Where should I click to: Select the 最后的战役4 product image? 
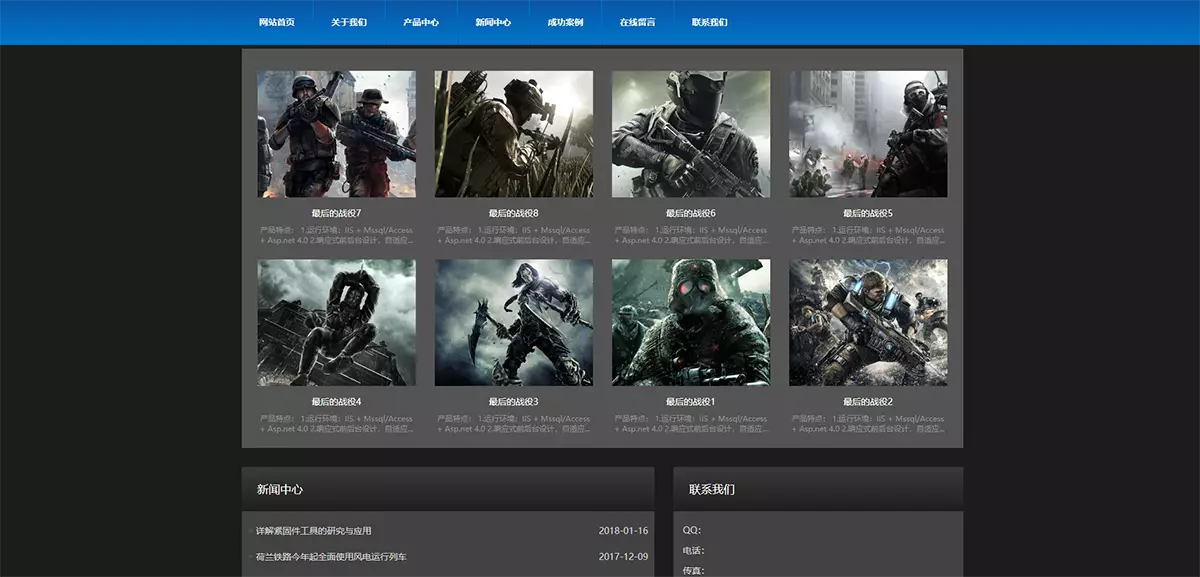336,323
